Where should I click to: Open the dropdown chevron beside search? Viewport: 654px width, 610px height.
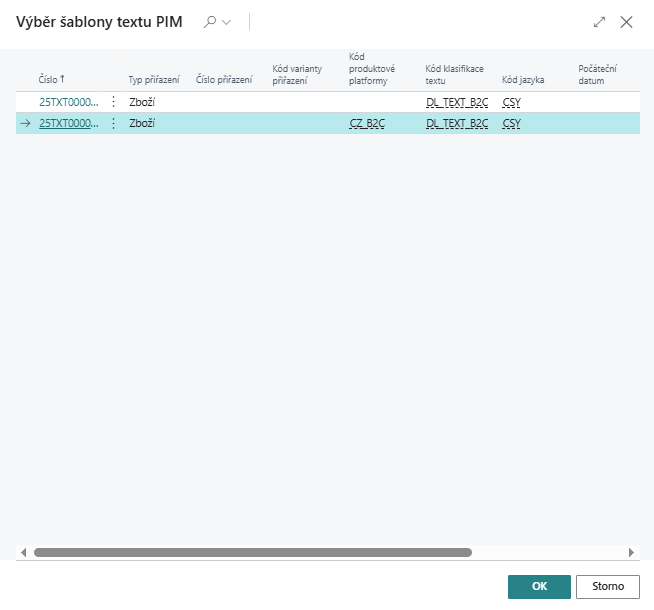tap(226, 22)
